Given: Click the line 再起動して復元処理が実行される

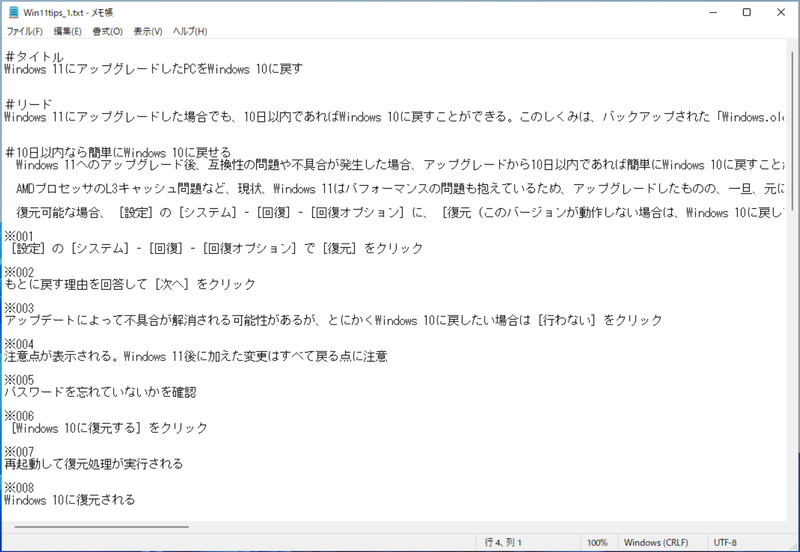Looking at the screenshot, I should click(x=94, y=464).
